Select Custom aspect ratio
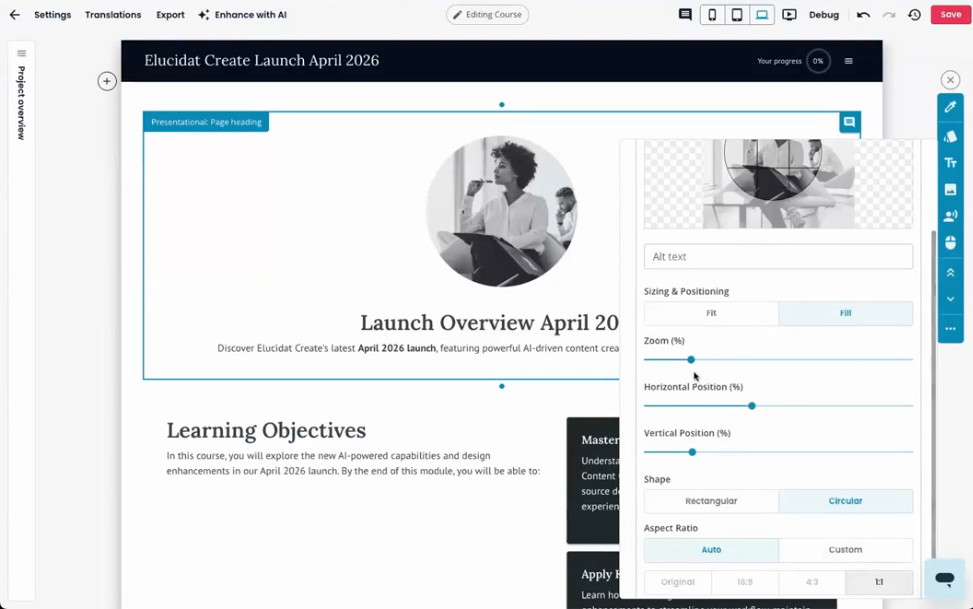The image size is (973, 609). (x=845, y=550)
